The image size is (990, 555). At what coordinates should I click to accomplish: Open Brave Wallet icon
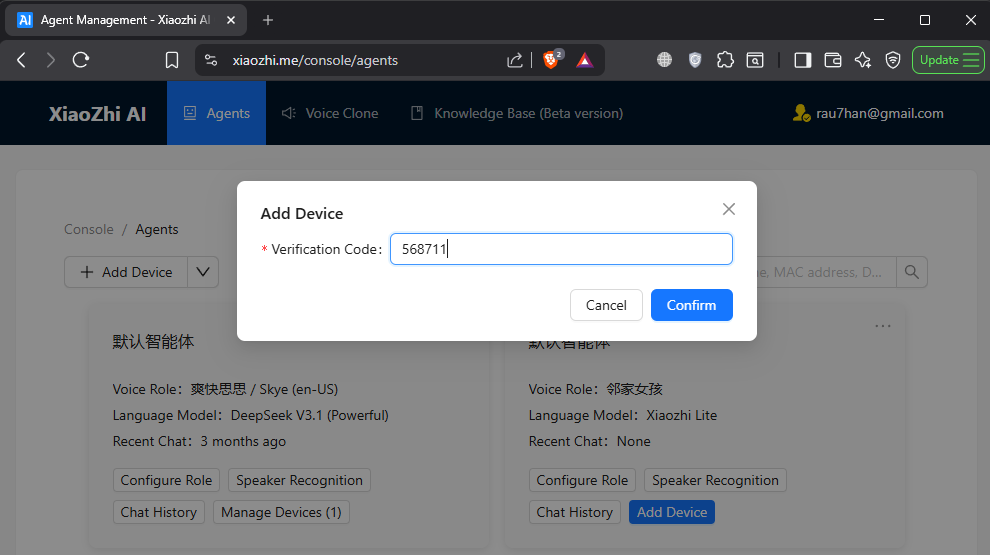[833, 60]
